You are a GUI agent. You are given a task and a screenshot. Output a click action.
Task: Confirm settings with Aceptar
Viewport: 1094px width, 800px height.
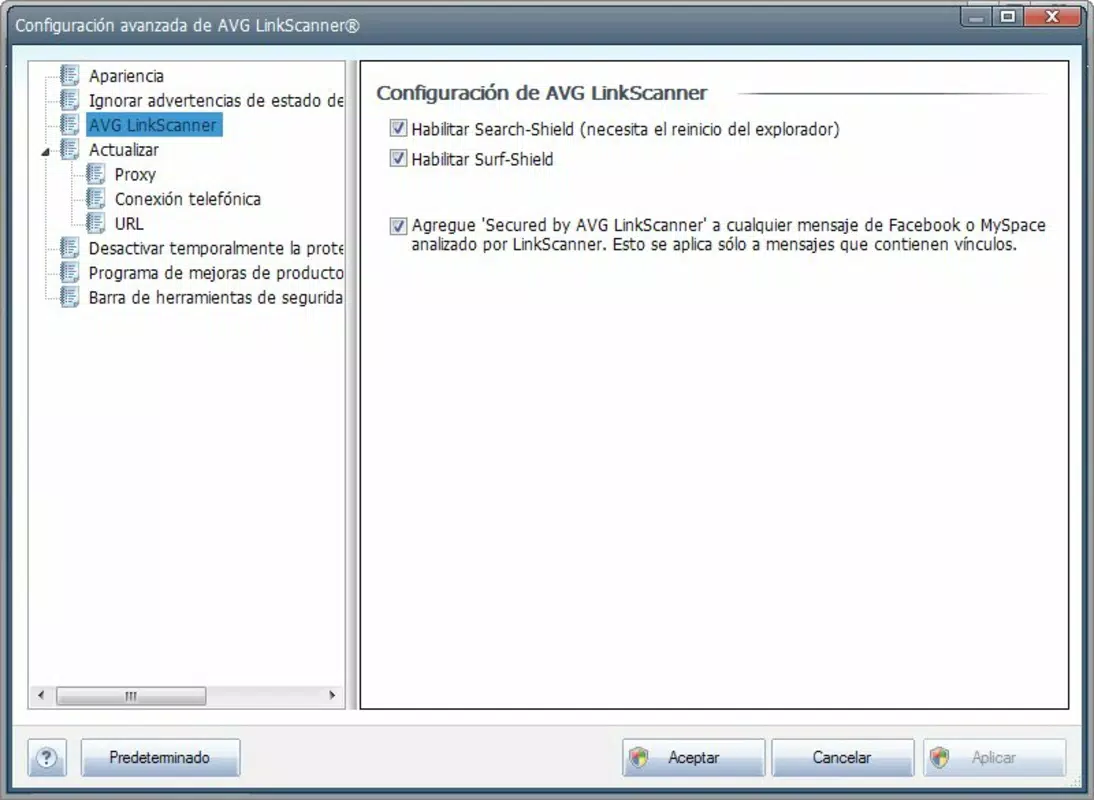point(694,757)
